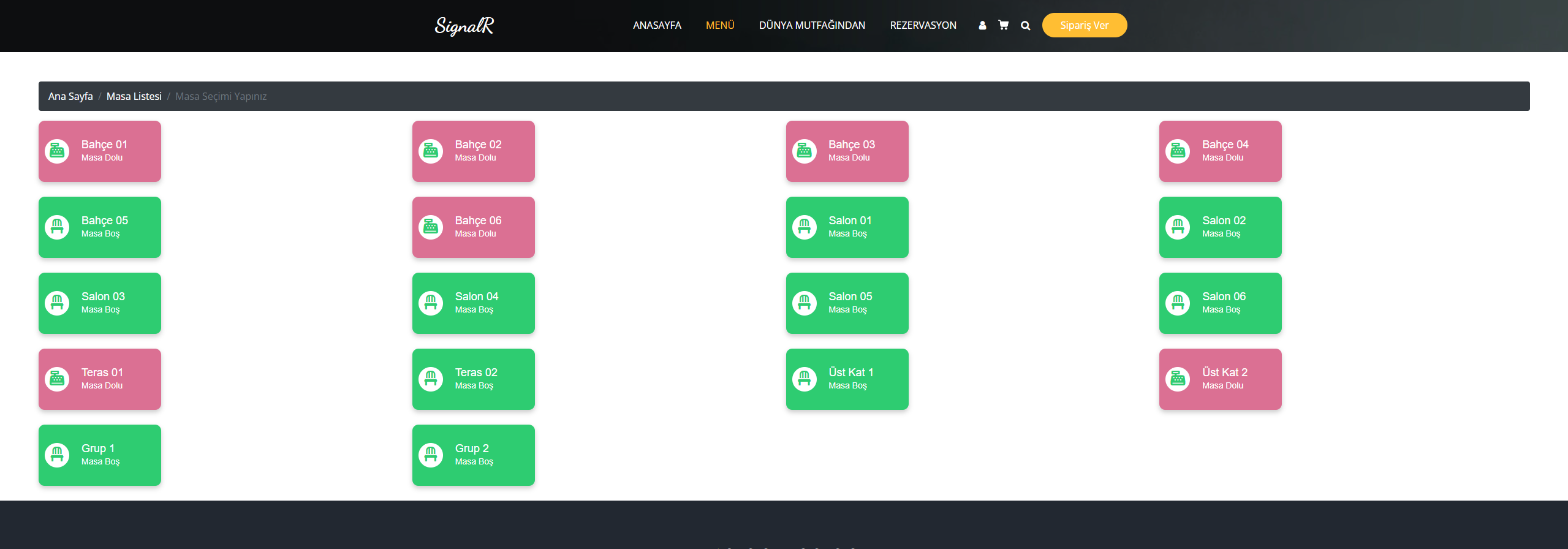Click the chair icon on Salon 04

431,303
